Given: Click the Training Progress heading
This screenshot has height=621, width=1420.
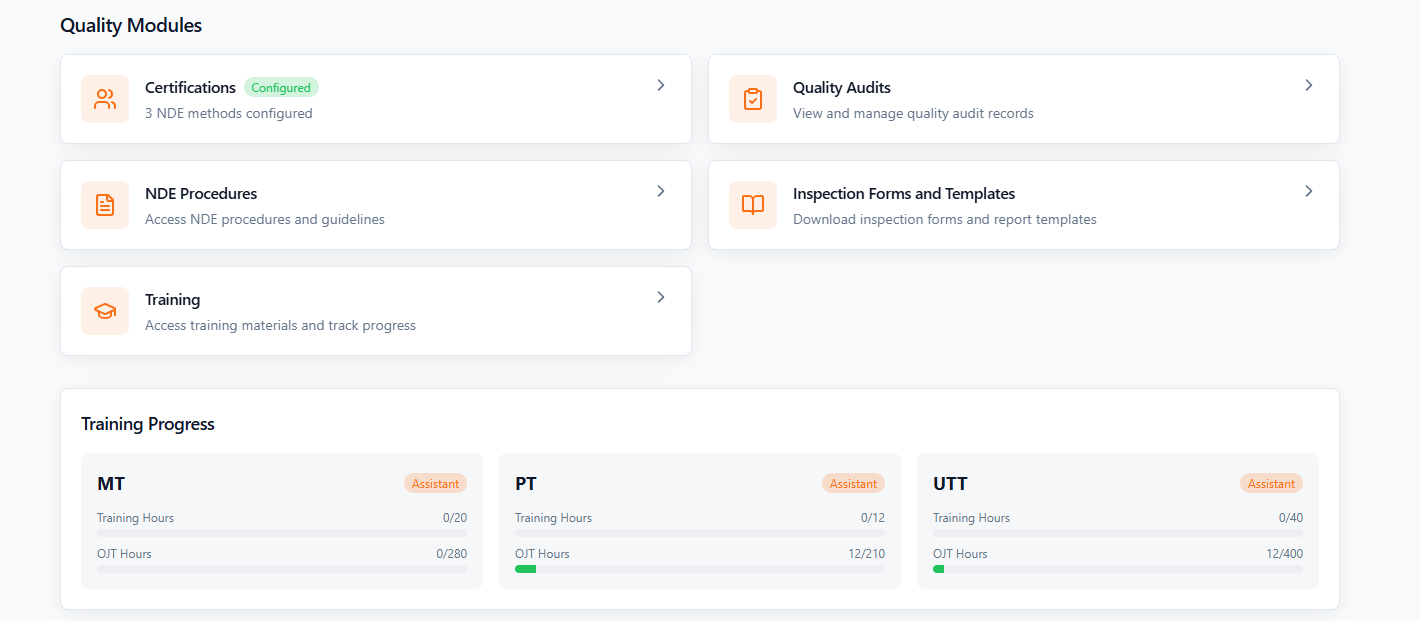Looking at the screenshot, I should 148,424.
